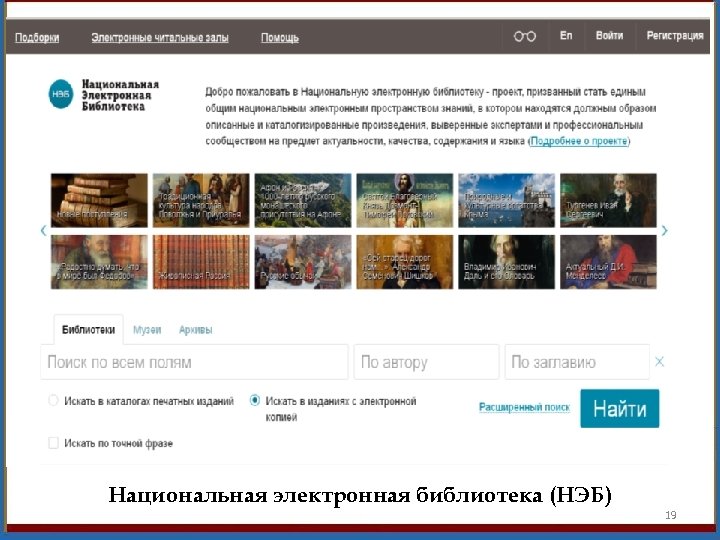Open the 'Тургенев Иван Сергеевич' thumbnail
Screen dimensions: 720x540
pos(608,200)
